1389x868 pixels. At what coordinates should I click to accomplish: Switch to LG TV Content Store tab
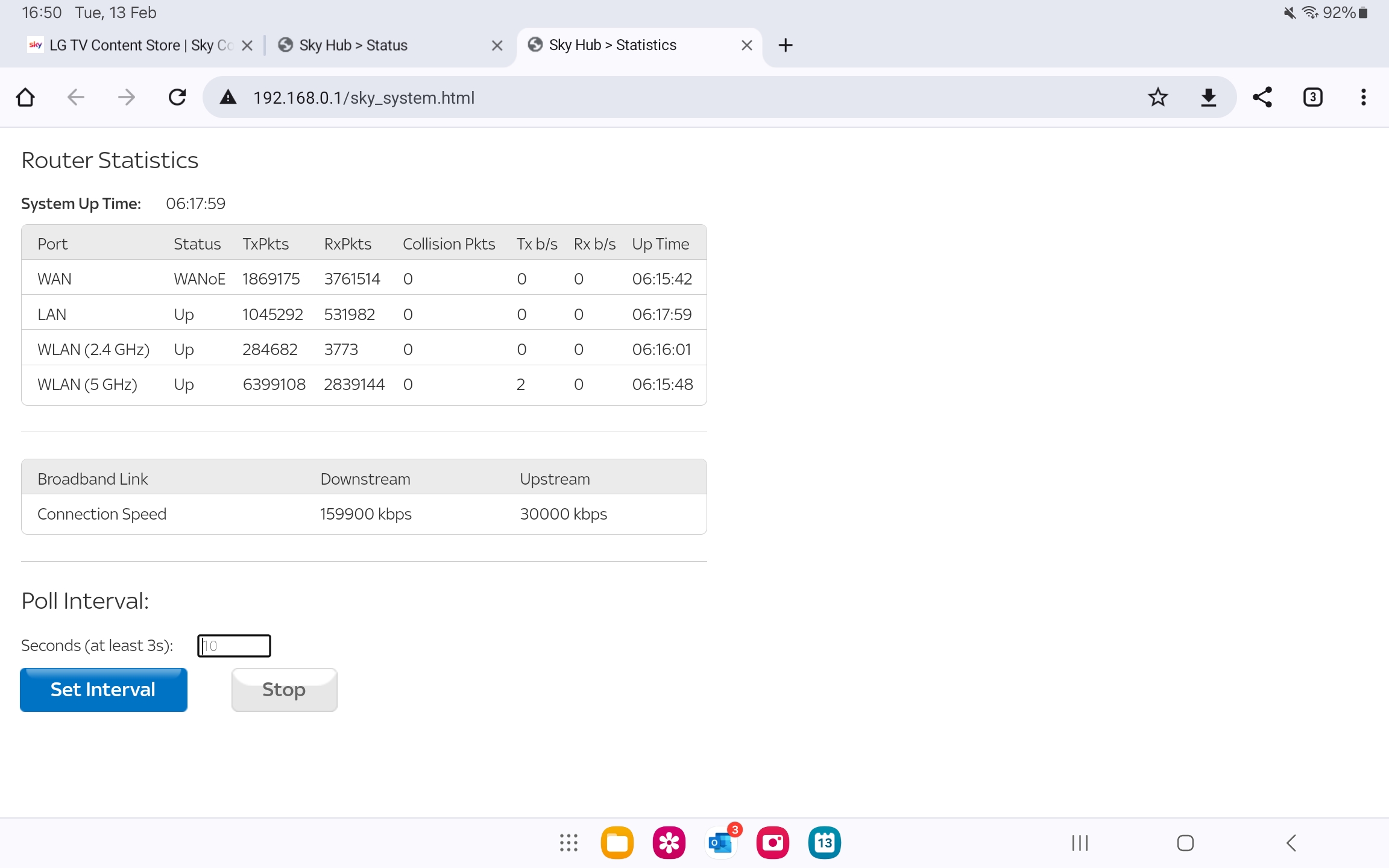tap(133, 45)
